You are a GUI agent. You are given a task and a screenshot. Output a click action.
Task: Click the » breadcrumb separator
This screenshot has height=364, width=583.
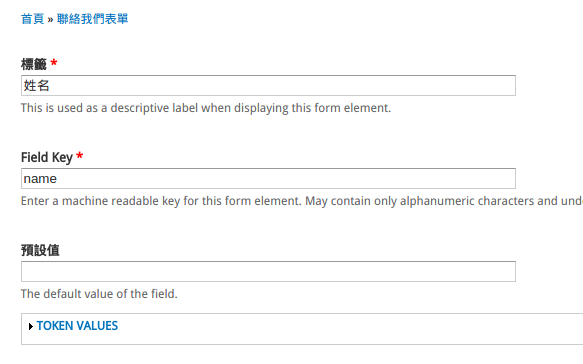coord(51,19)
